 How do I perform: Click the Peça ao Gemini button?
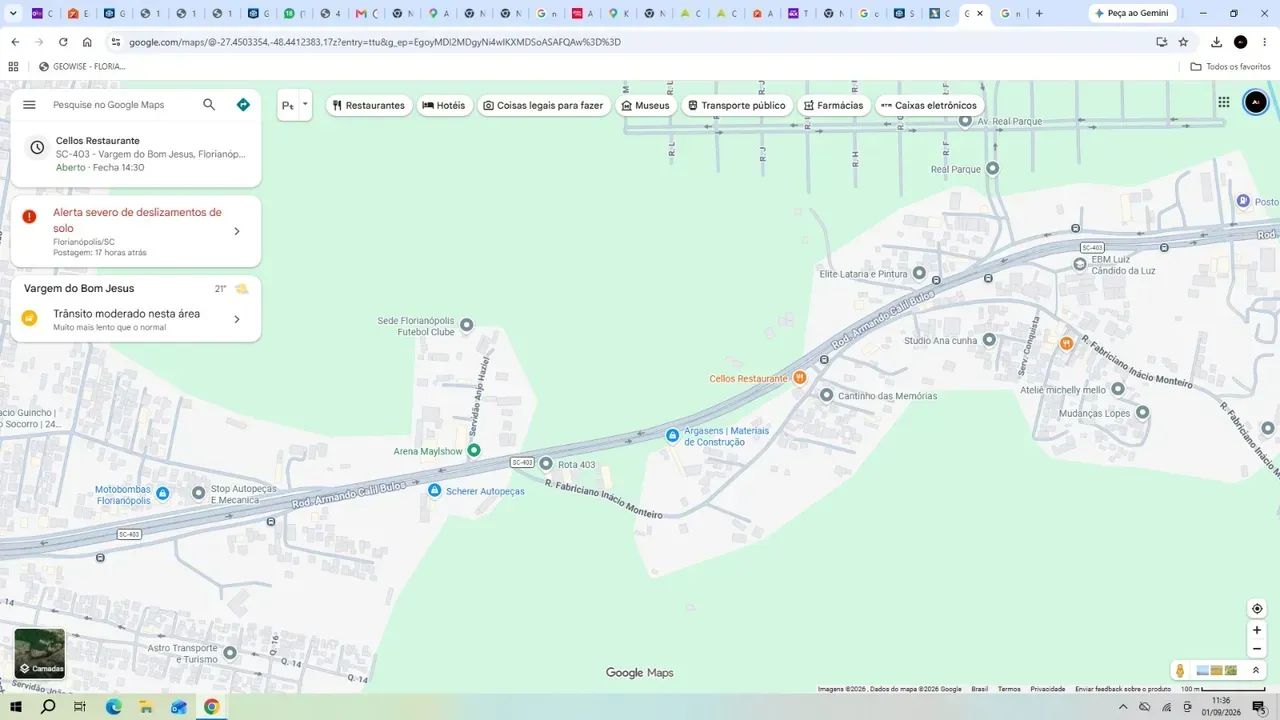tap(1132, 13)
